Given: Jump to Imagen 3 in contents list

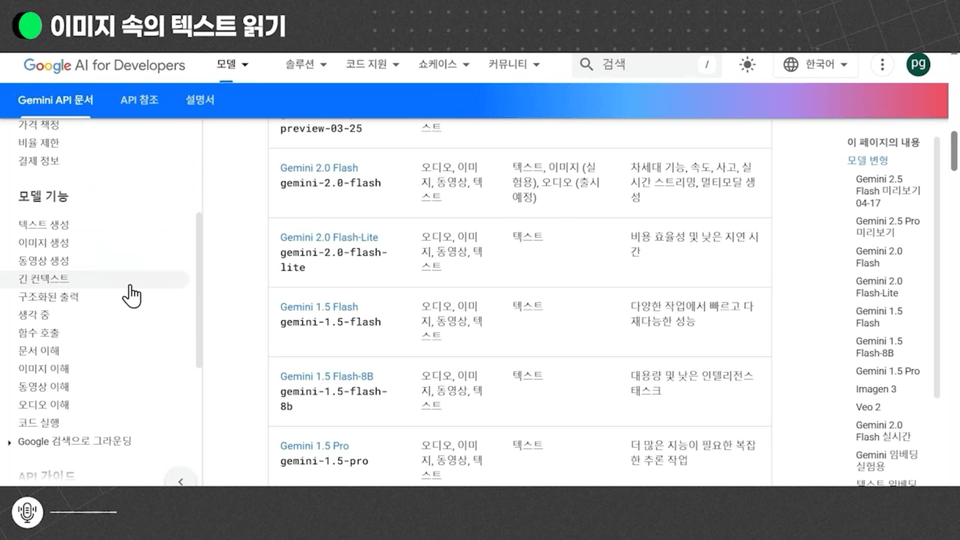Looking at the screenshot, I should (x=876, y=389).
